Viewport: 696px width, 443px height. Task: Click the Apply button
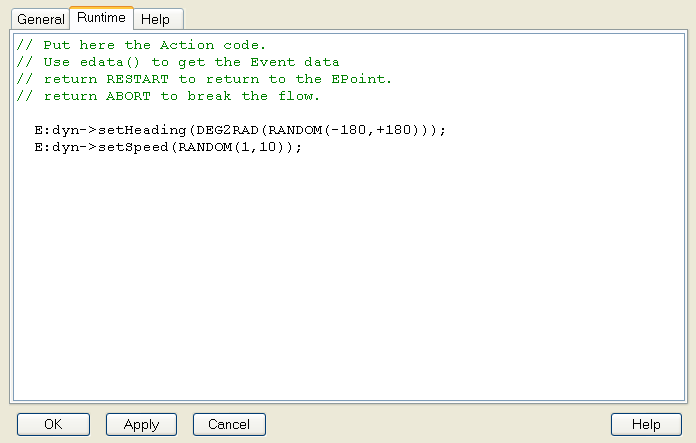[141, 424]
